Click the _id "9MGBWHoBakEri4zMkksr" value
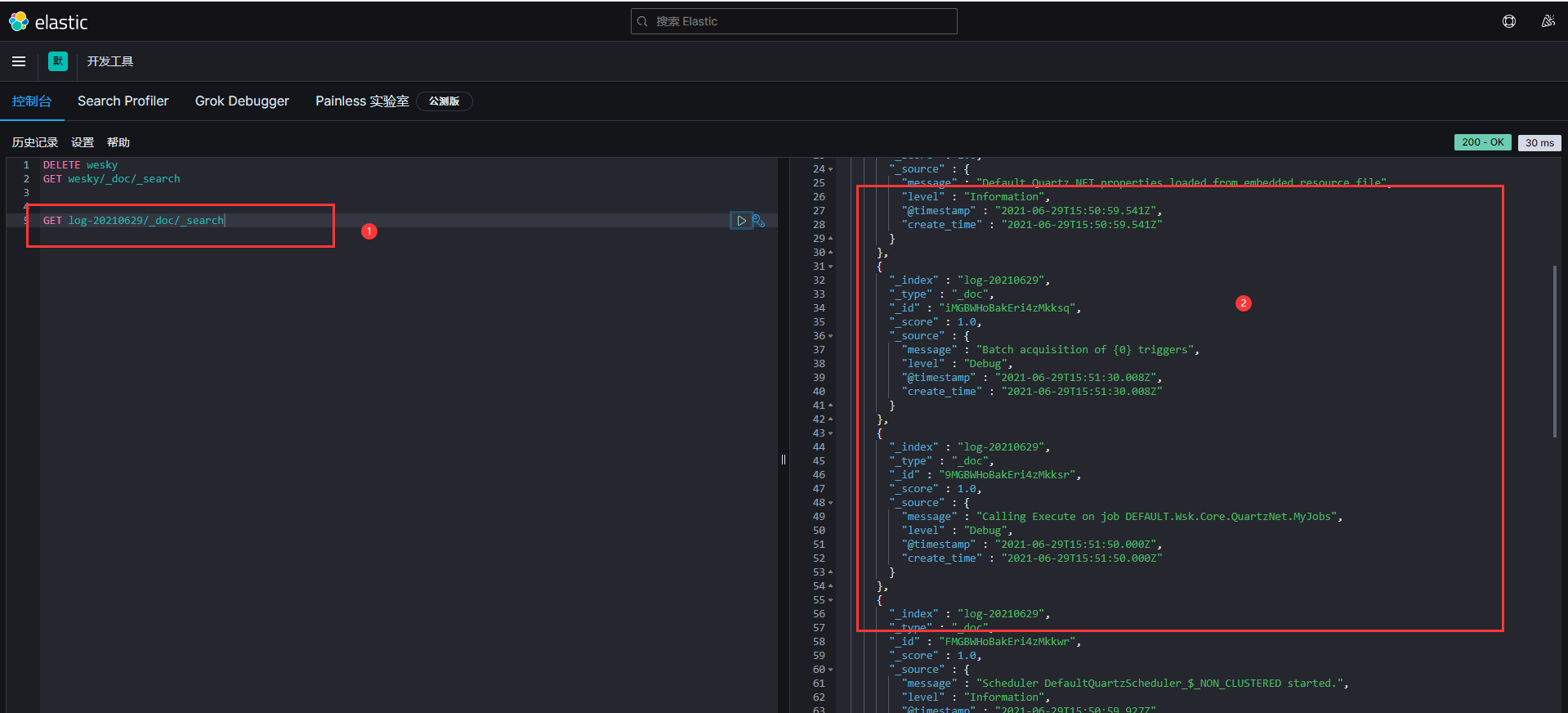1568x713 pixels. pyautogui.click(x=1007, y=475)
